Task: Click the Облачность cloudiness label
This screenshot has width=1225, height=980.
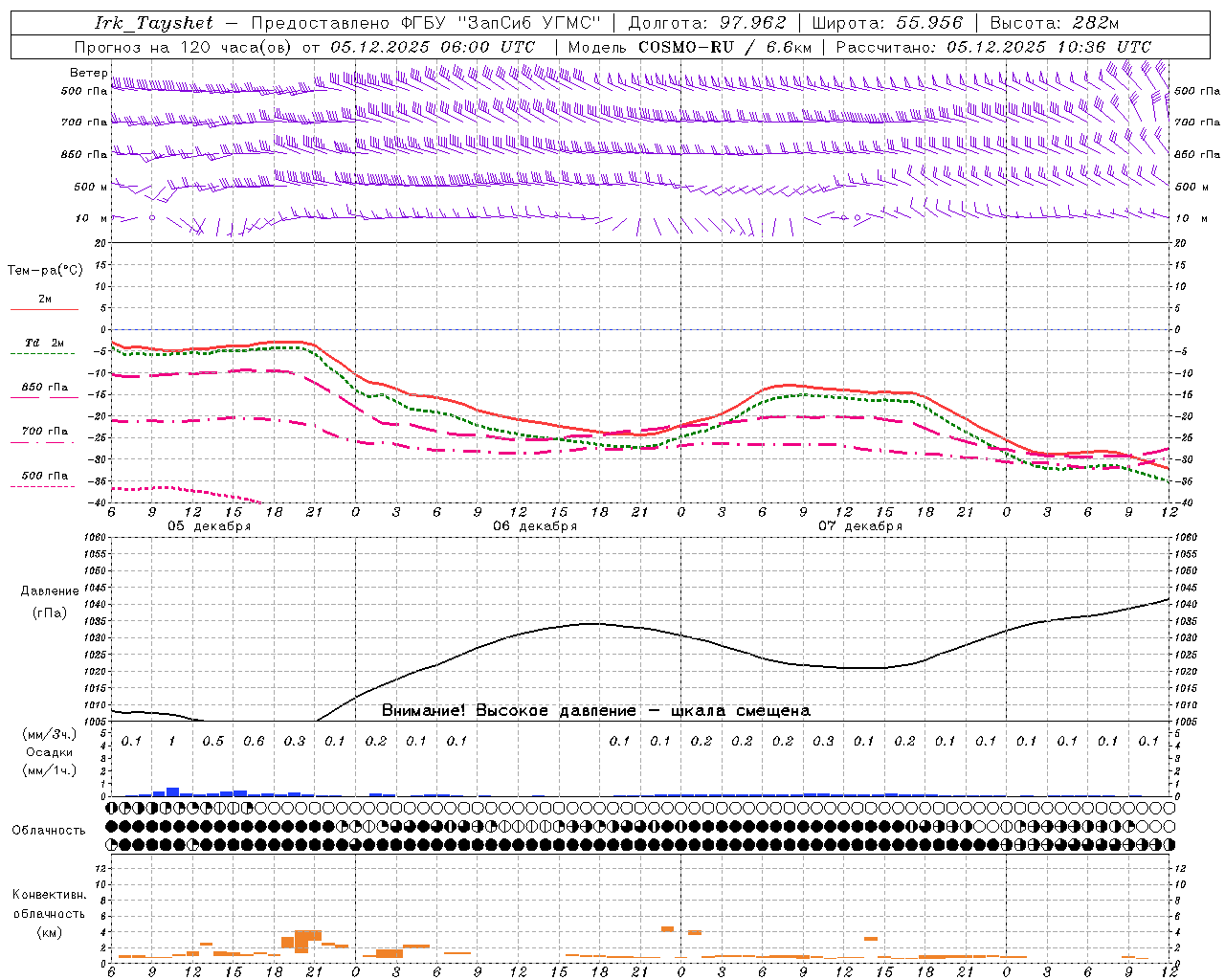Action: [x=49, y=831]
